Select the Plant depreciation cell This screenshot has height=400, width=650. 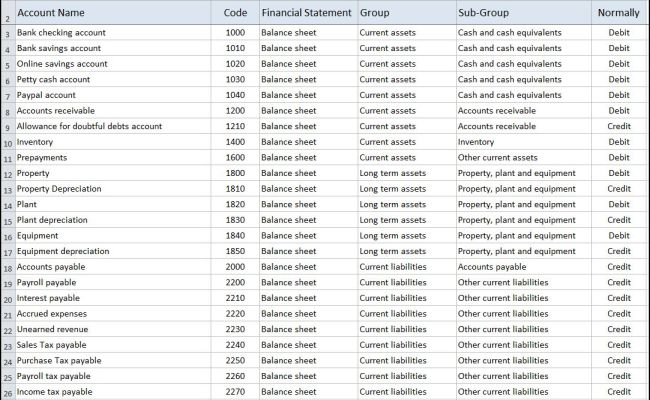(x=113, y=220)
